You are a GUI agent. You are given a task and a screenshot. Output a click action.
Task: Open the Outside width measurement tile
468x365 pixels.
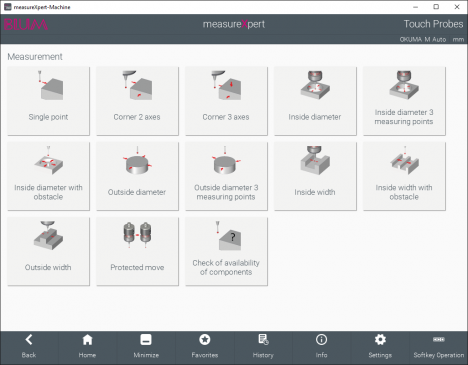48,252
